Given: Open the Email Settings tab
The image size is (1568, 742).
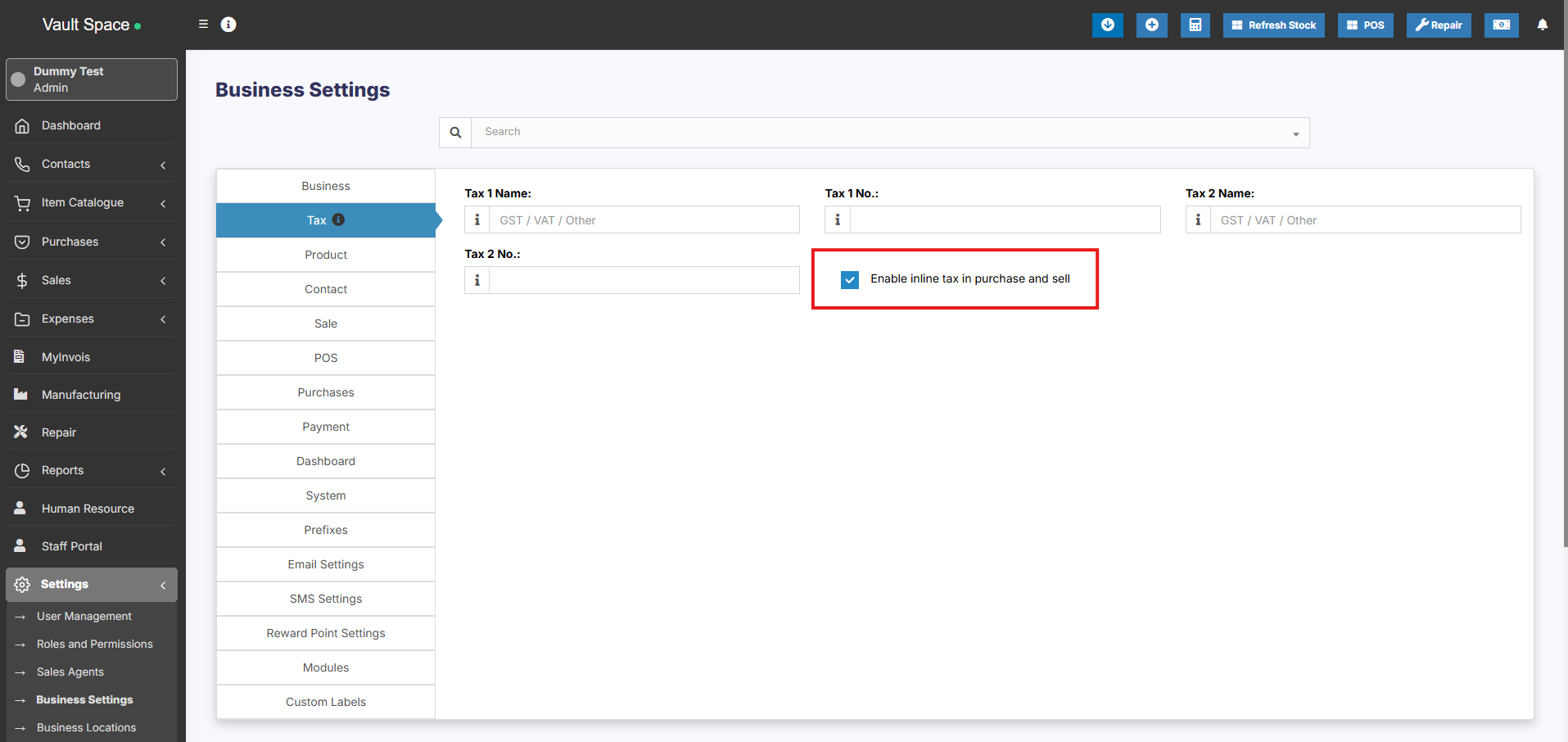Looking at the screenshot, I should pos(326,564).
